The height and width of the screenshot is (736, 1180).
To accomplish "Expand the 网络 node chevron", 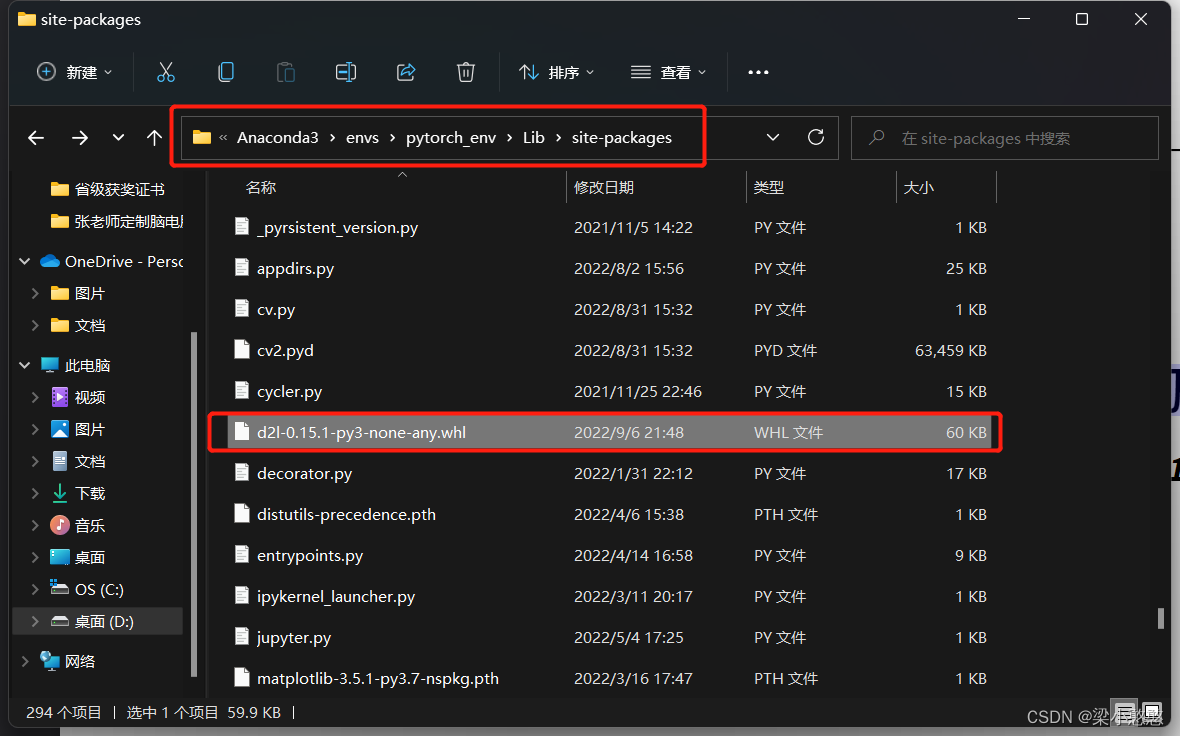I will click(25, 661).
